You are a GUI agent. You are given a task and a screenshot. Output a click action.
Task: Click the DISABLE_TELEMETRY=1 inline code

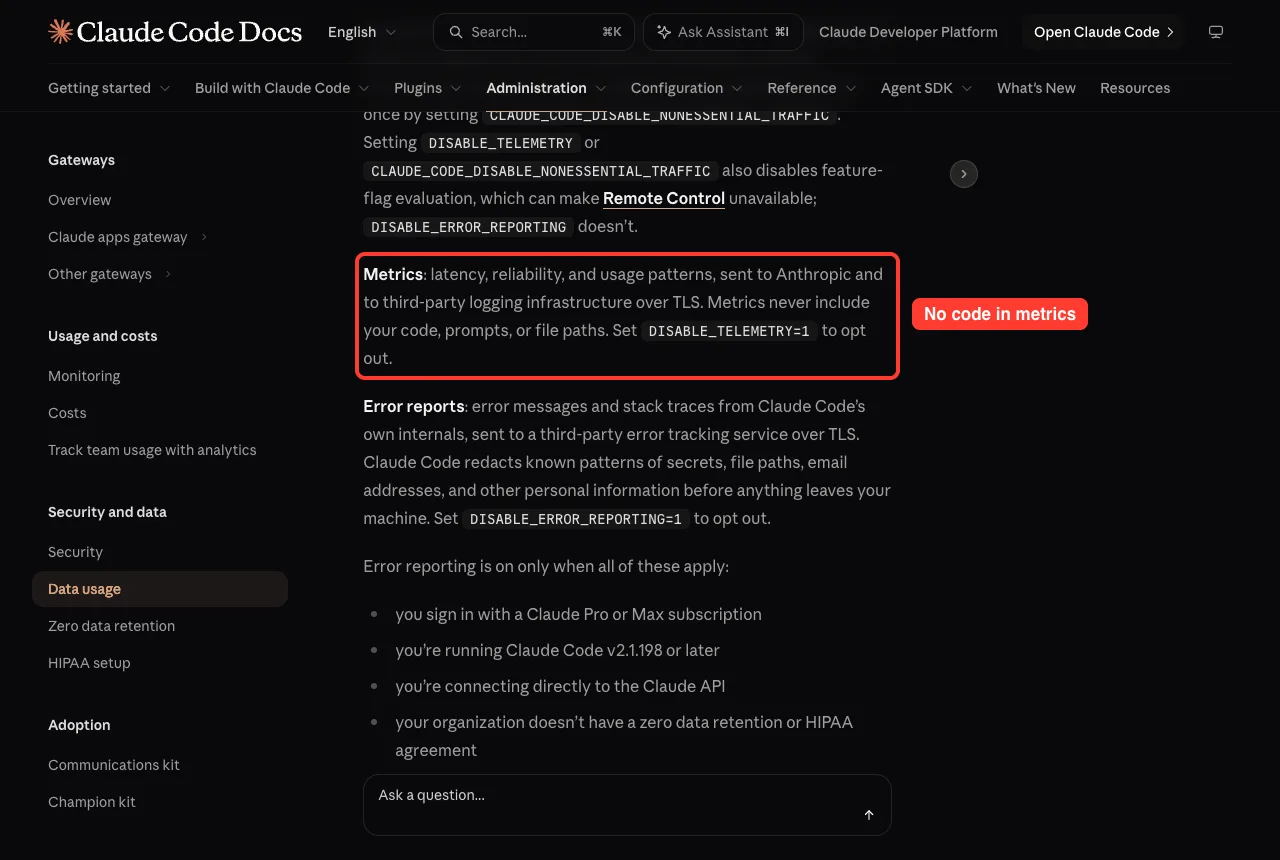(x=729, y=331)
